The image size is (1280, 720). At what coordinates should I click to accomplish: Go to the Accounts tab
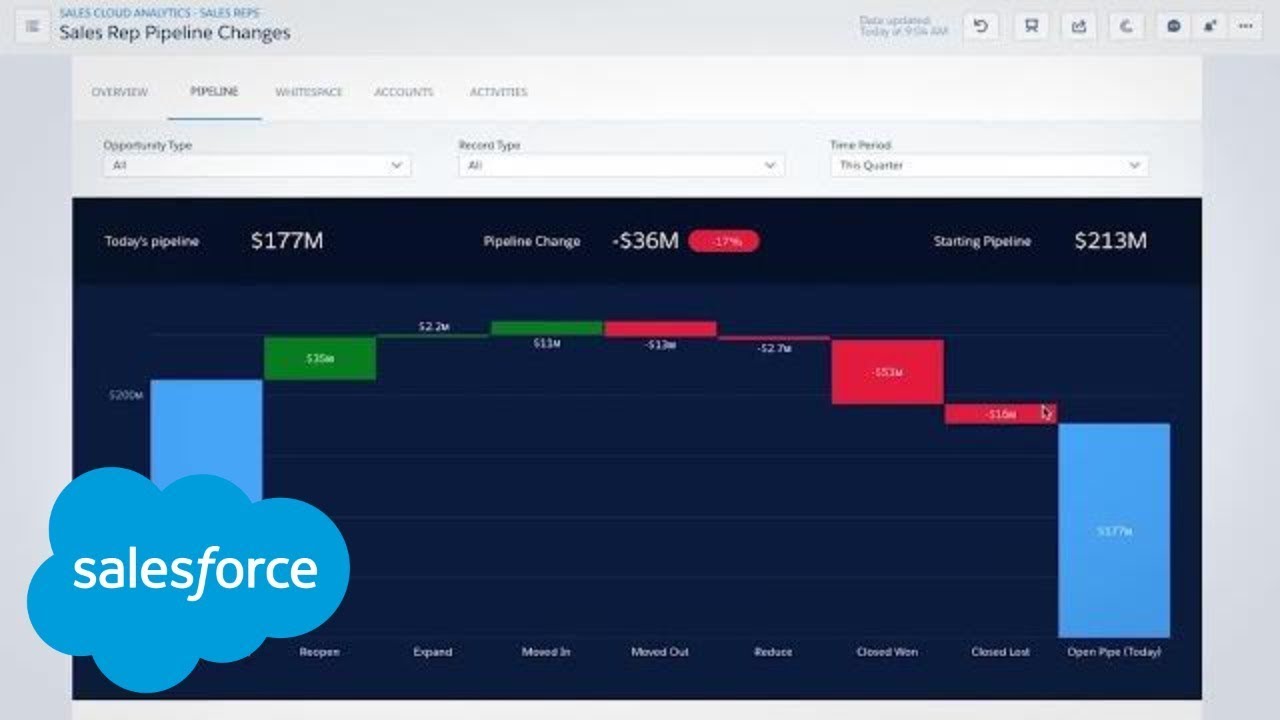point(404,92)
